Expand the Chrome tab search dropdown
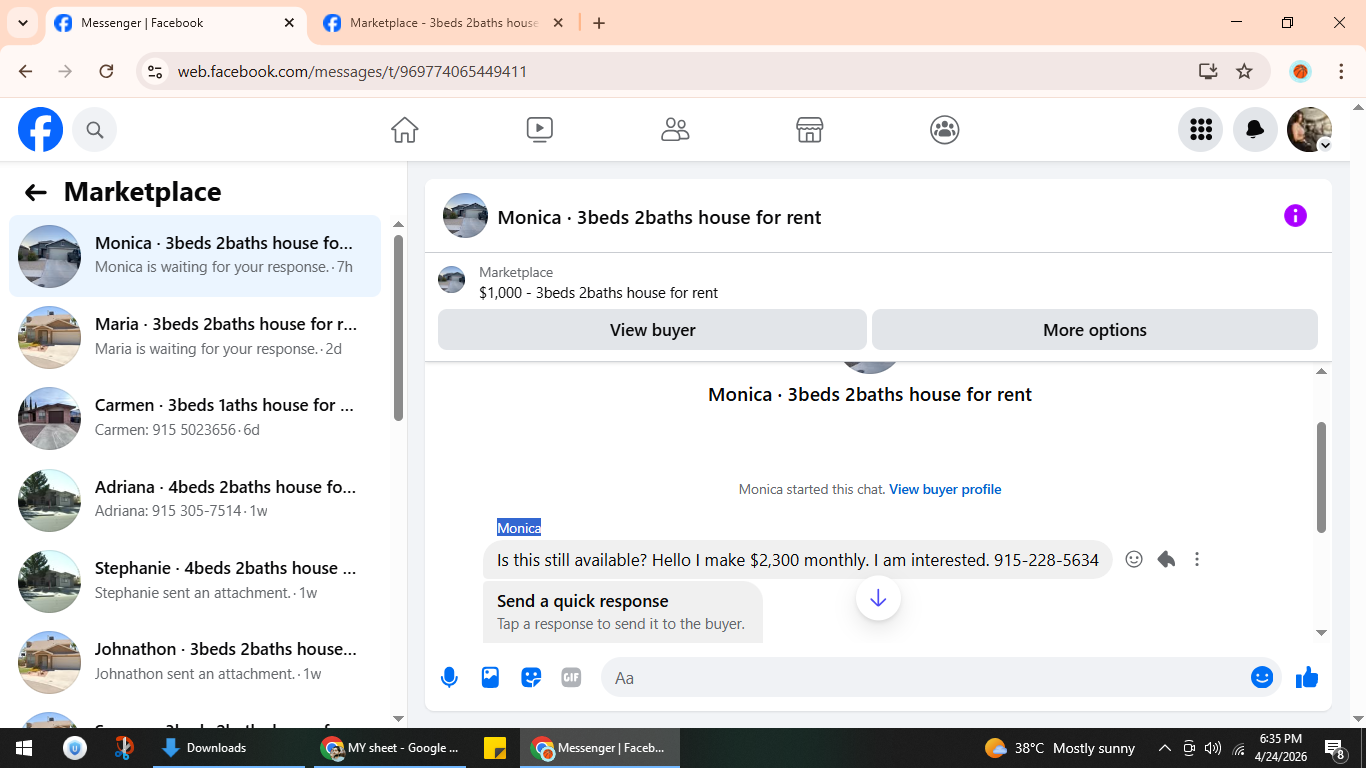This screenshot has height=768, width=1366. click(x=22, y=23)
